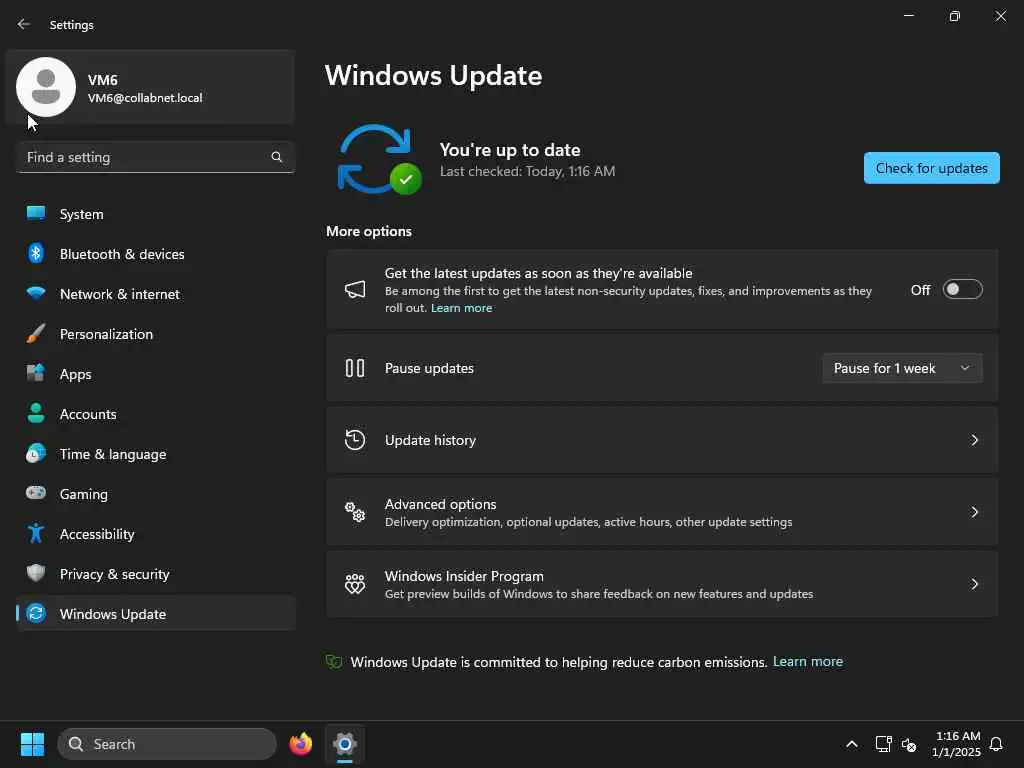Open Personalization settings
Screen dimensions: 1024x768
pos(155,334)
